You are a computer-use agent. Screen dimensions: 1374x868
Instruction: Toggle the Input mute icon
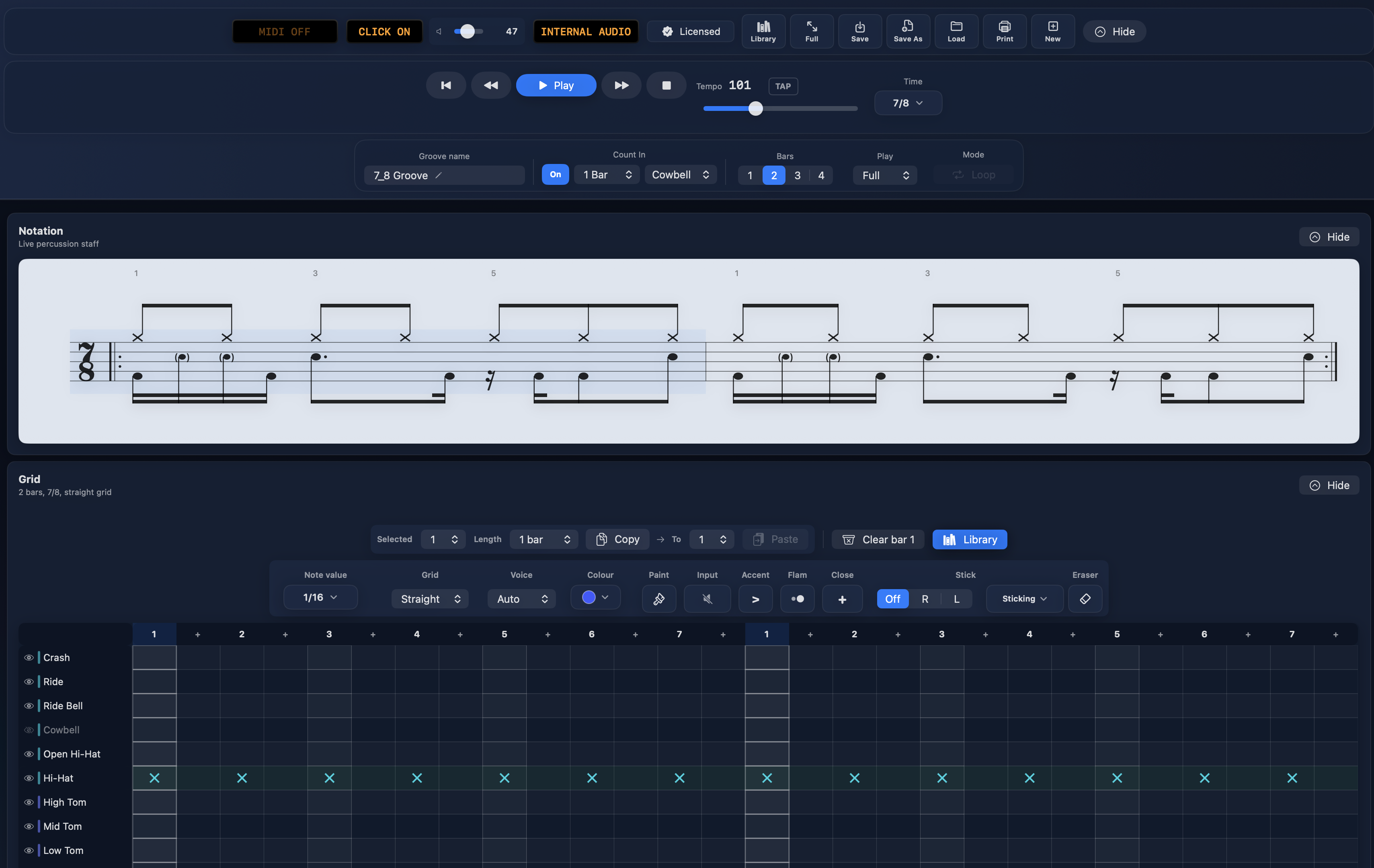(707, 599)
